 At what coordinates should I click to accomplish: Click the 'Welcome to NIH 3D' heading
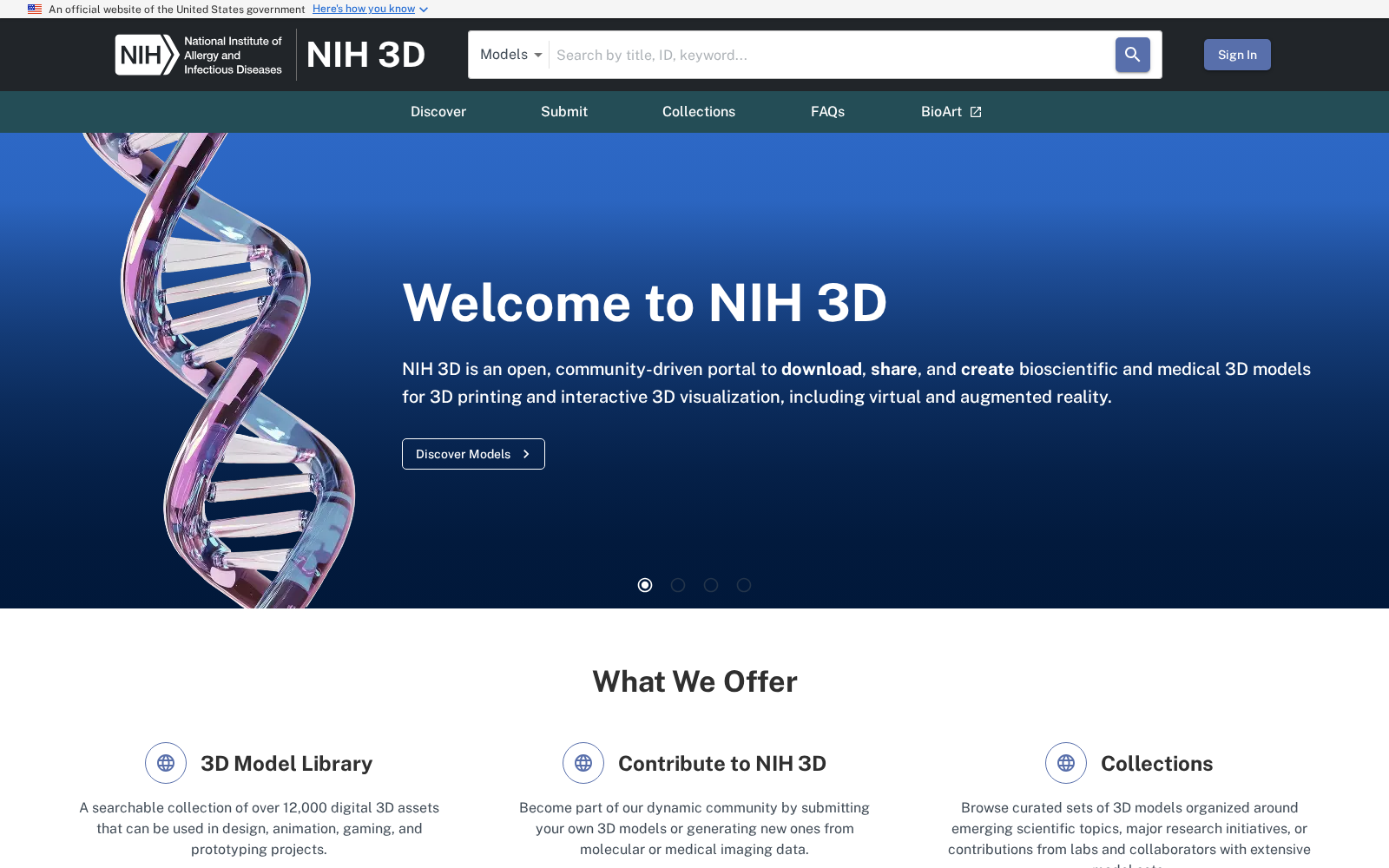(645, 303)
